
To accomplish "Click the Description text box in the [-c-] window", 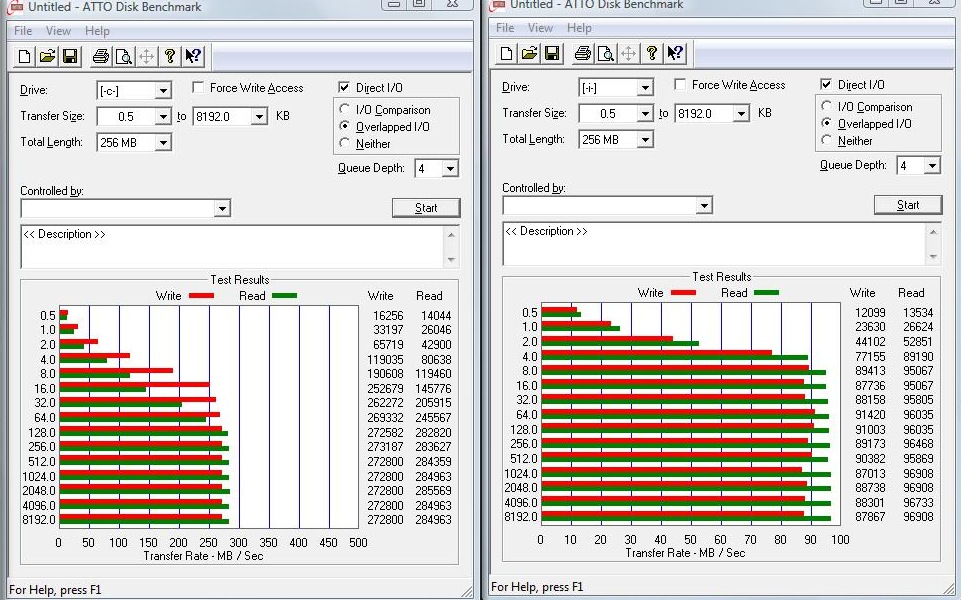I will (233, 246).
